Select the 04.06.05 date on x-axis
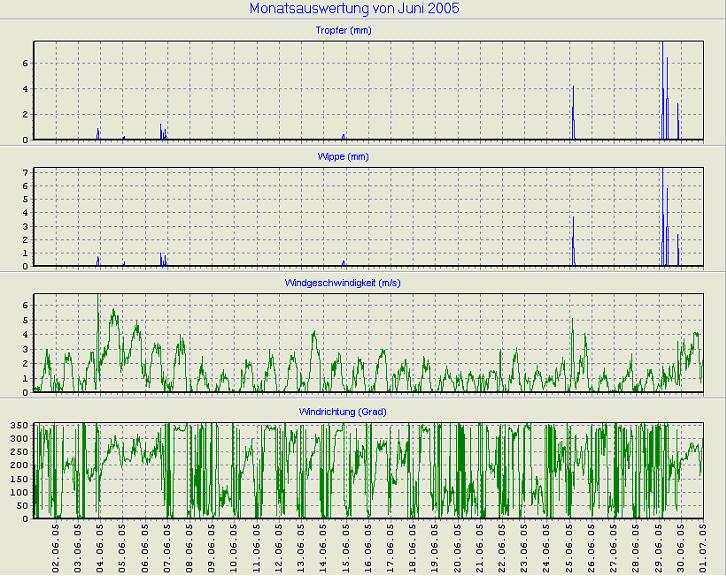 (100, 545)
